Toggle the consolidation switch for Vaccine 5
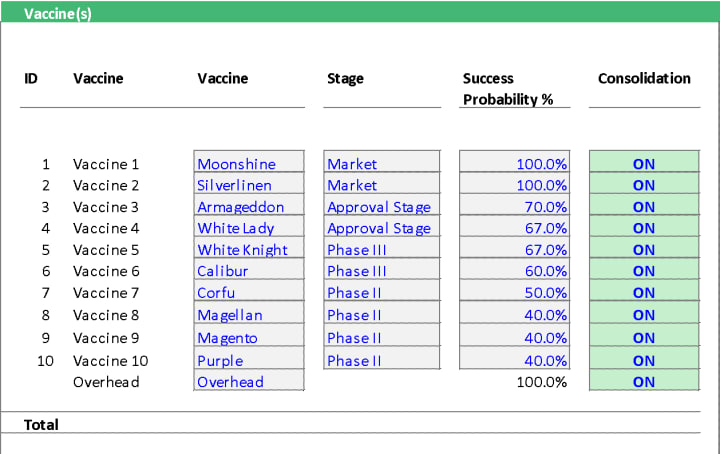 click(644, 247)
